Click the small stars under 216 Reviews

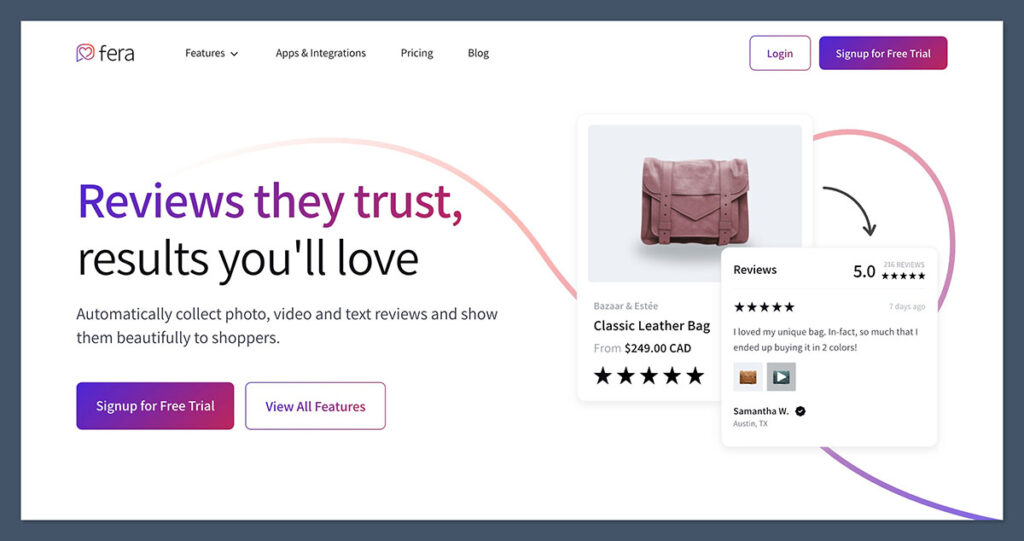[x=903, y=276]
